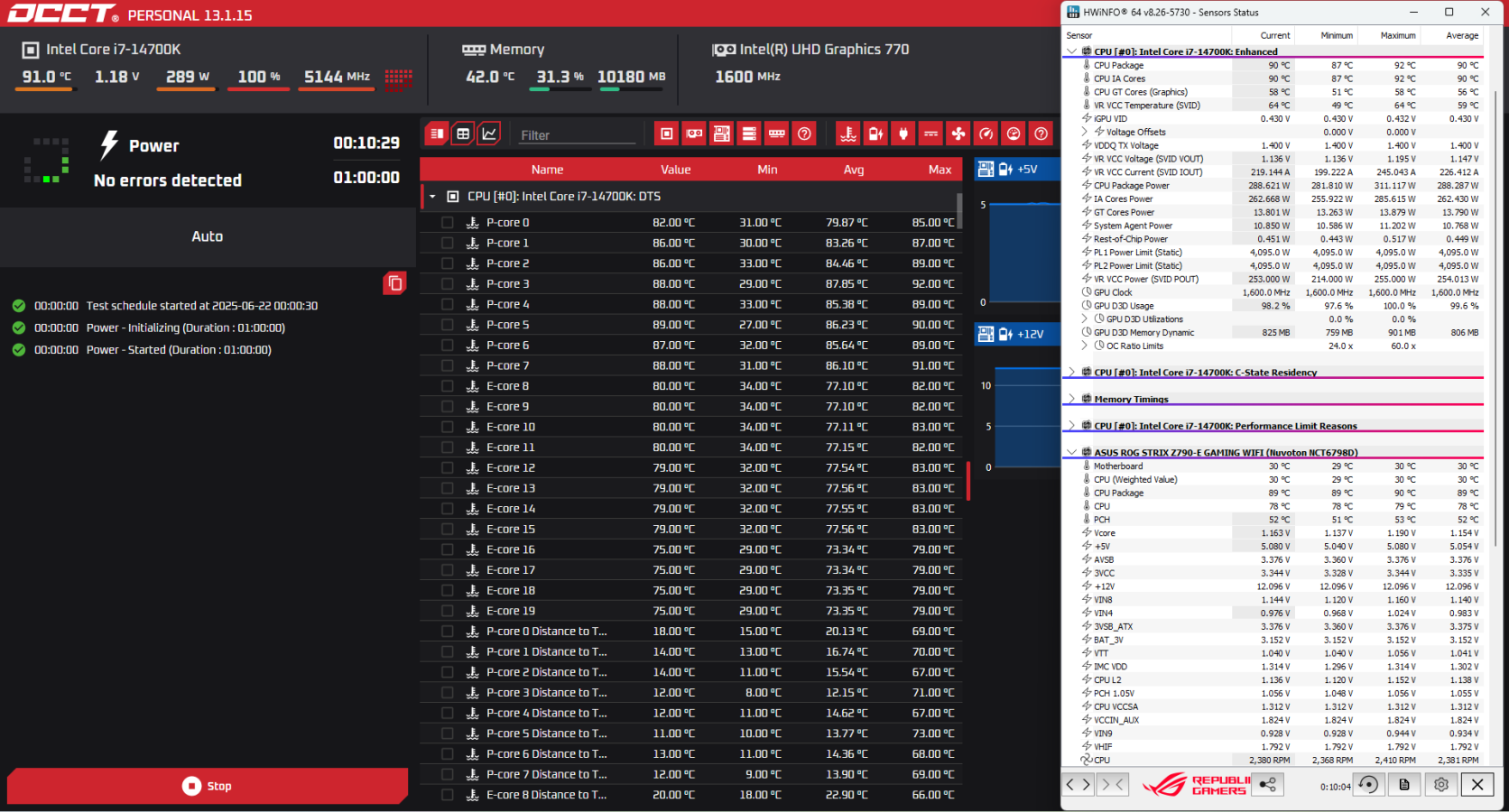Open HWiNFO log file icon
The image size is (1509, 812).
pyautogui.click(x=1404, y=784)
